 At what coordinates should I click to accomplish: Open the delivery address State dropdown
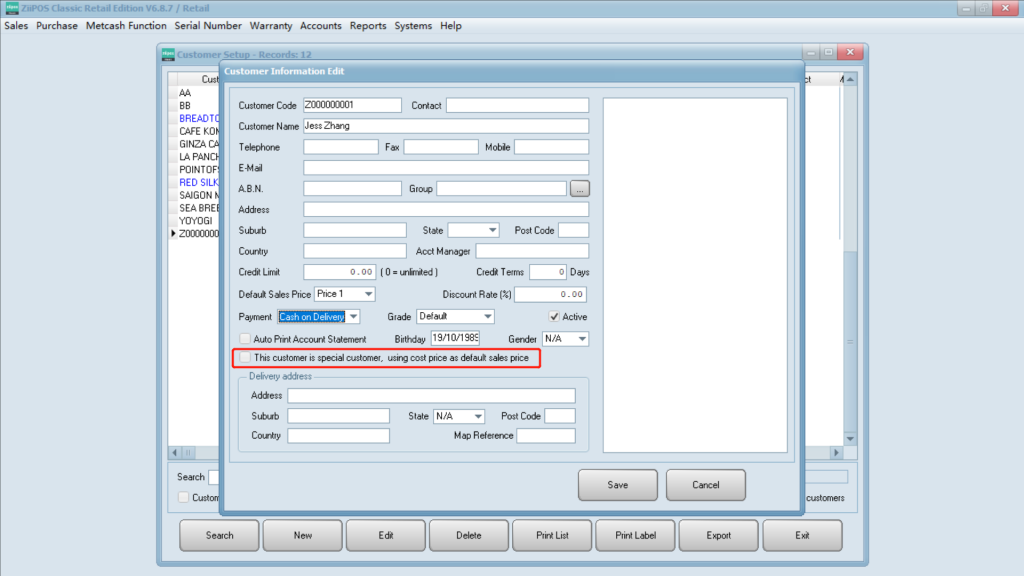pos(477,416)
